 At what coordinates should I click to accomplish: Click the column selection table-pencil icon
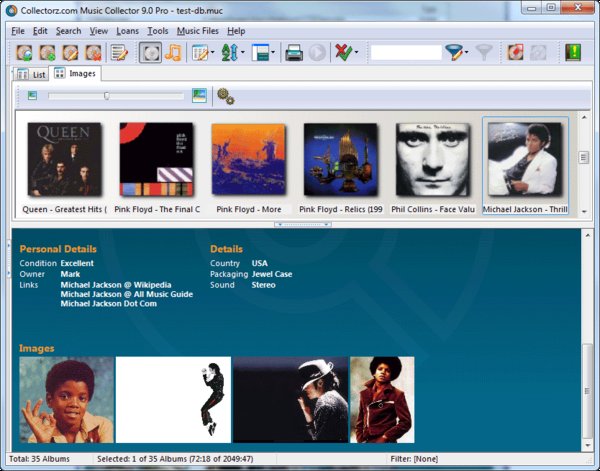click(x=200, y=53)
